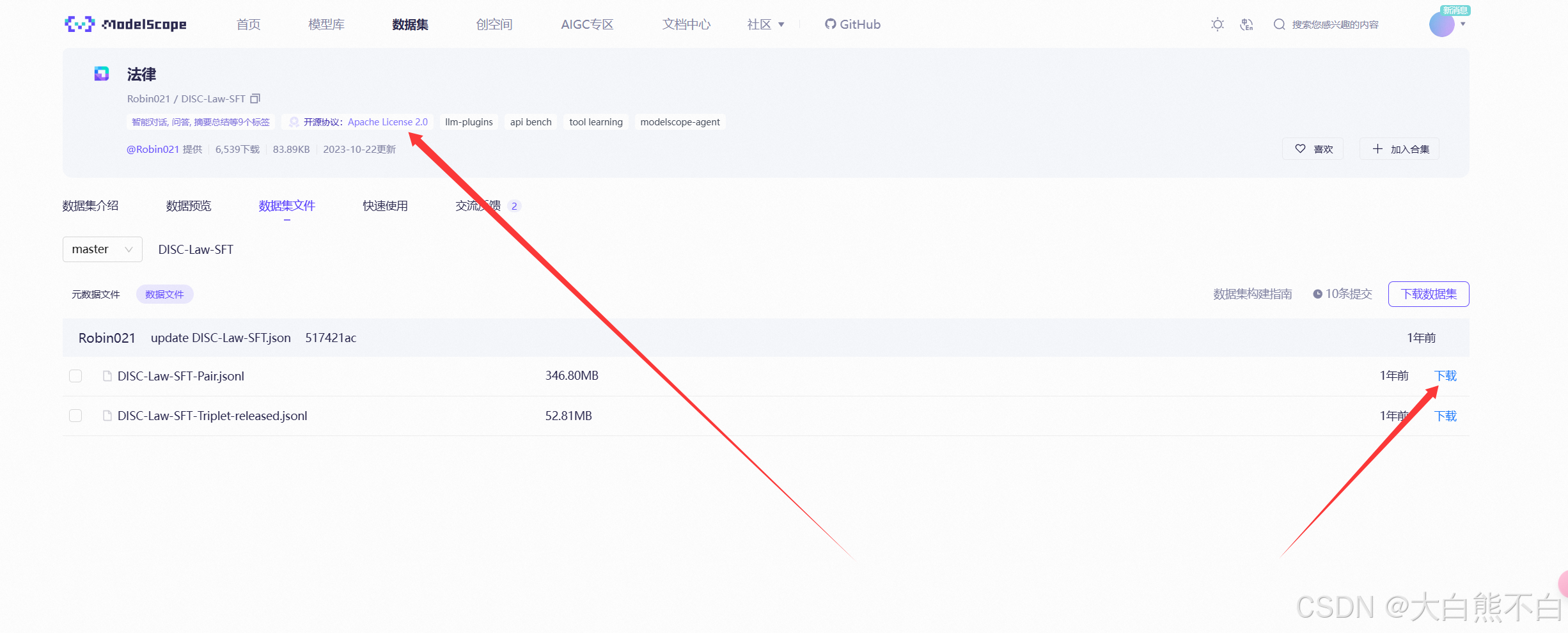Open 数据集 in navigation

tap(410, 24)
